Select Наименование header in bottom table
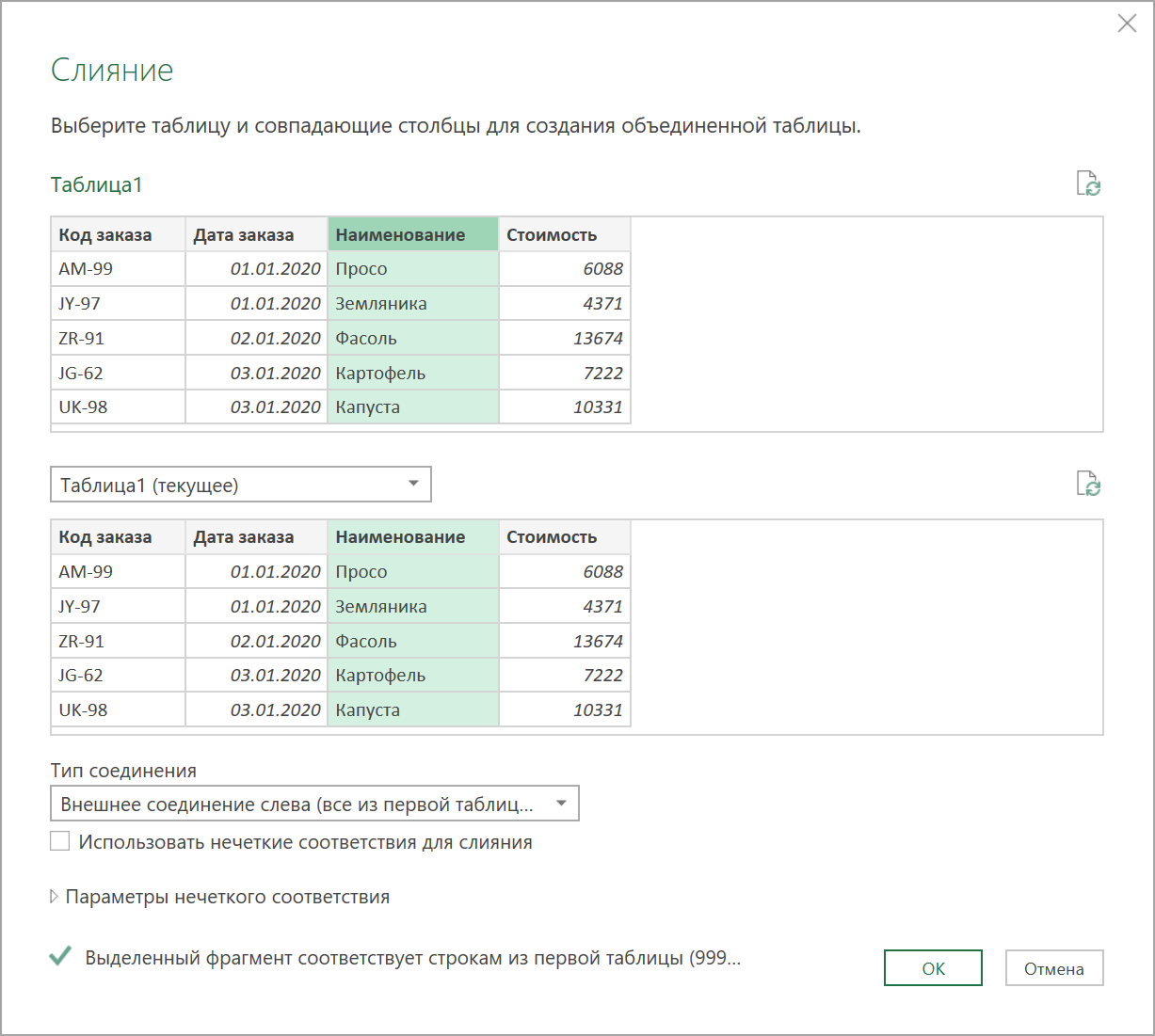The width and height of the screenshot is (1155, 1036). (413, 536)
